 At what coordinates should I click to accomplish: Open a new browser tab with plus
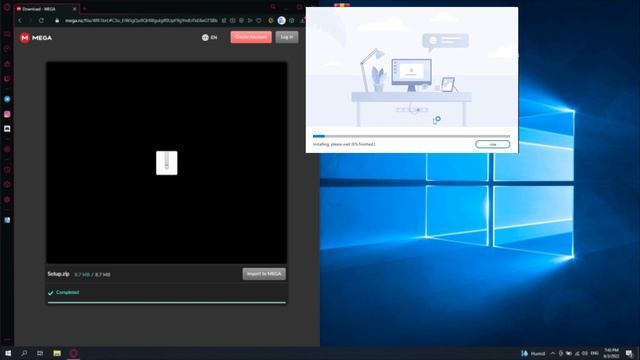(x=84, y=9)
